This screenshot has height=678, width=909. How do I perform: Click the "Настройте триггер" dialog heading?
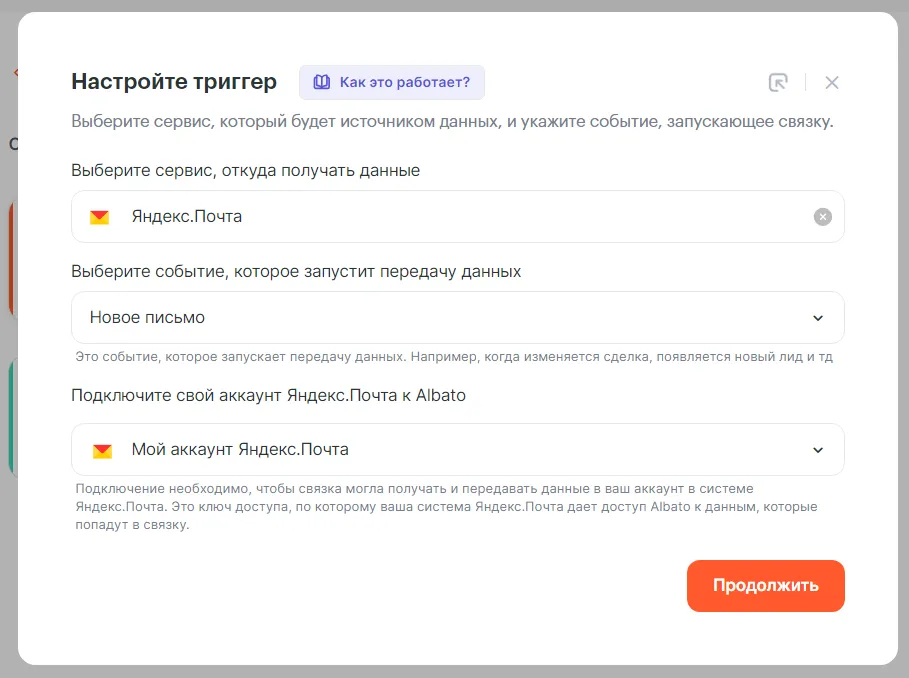click(x=174, y=82)
